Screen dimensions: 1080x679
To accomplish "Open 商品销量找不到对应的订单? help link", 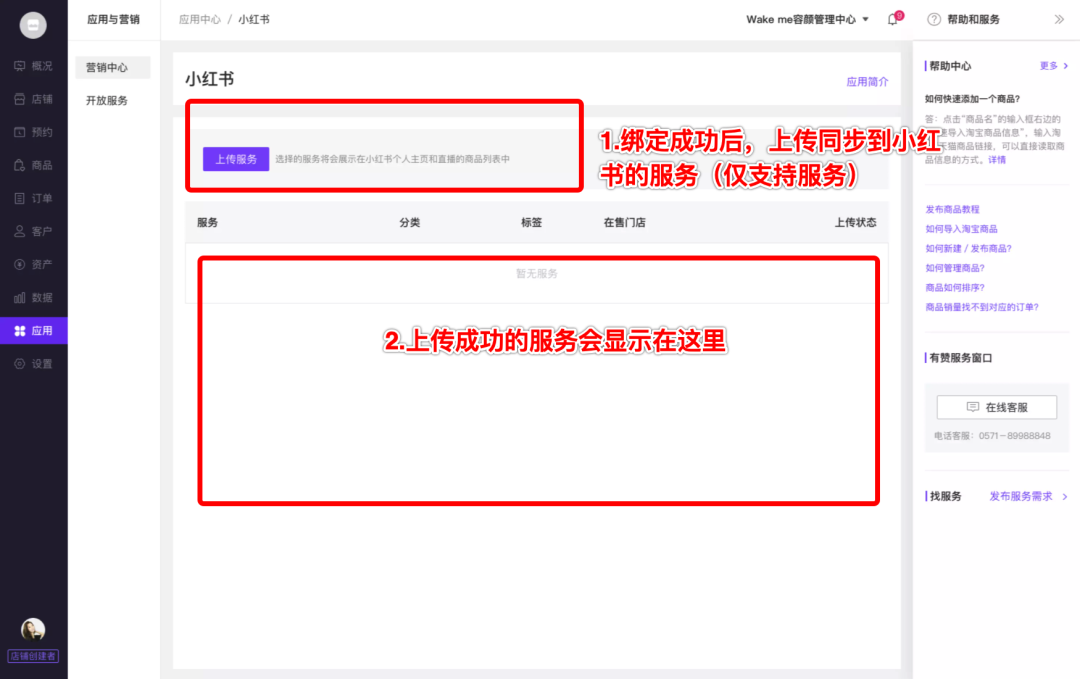I will pyautogui.click(x=982, y=307).
